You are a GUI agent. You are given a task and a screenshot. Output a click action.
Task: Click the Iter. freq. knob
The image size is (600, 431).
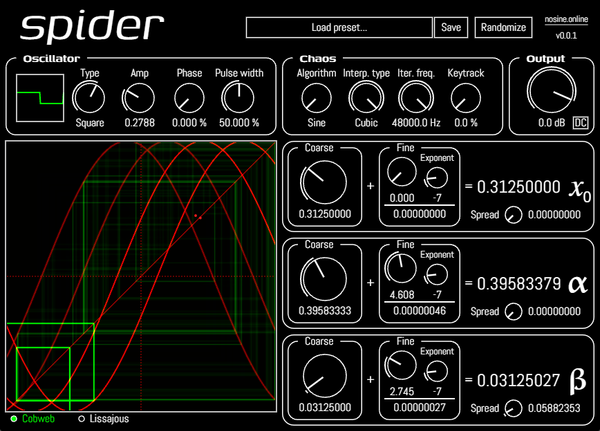pyautogui.click(x=416, y=98)
